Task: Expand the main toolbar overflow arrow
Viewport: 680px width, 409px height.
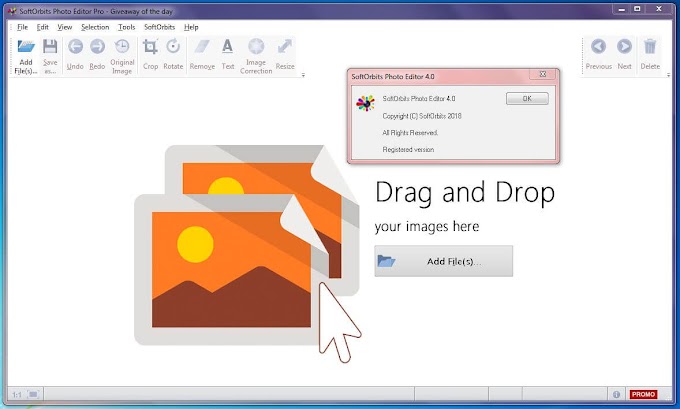Action: 303,75
